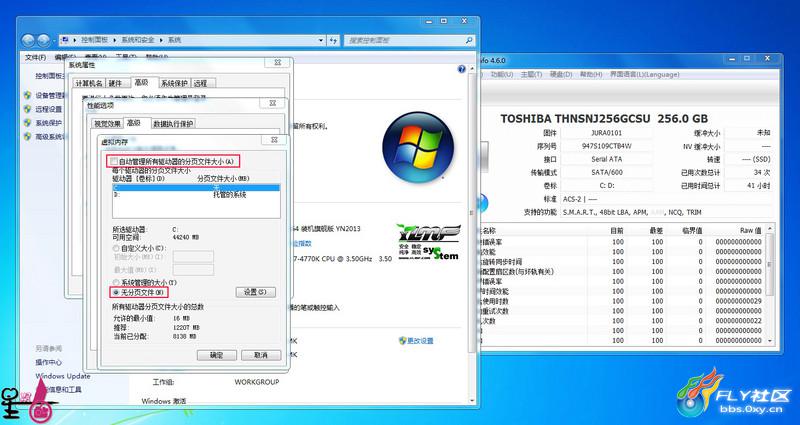Click the shield icon beside 远程设置
This screenshot has width=800, height=425.
[28, 109]
